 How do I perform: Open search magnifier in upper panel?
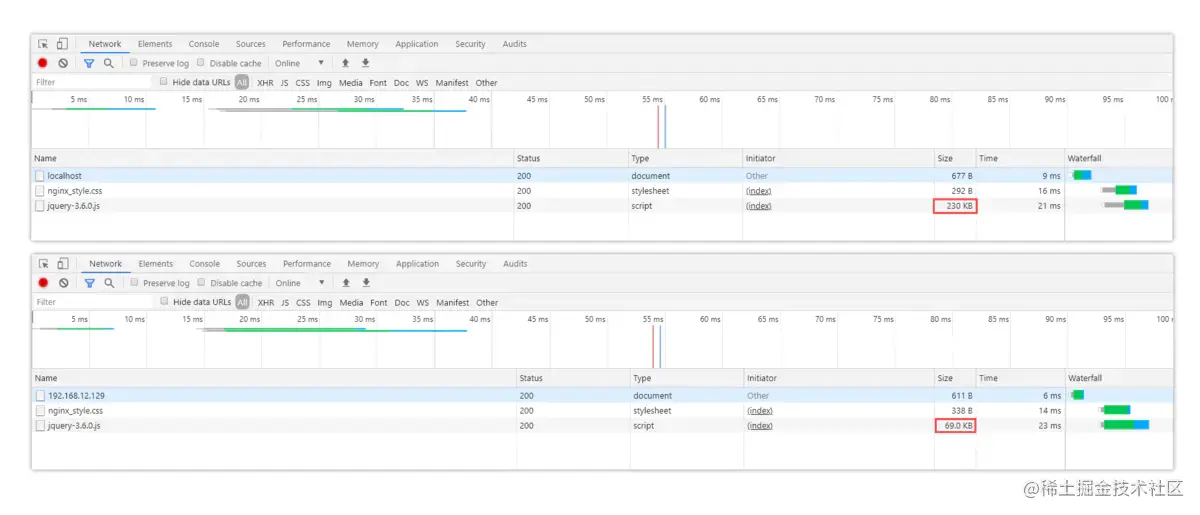[109, 63]
